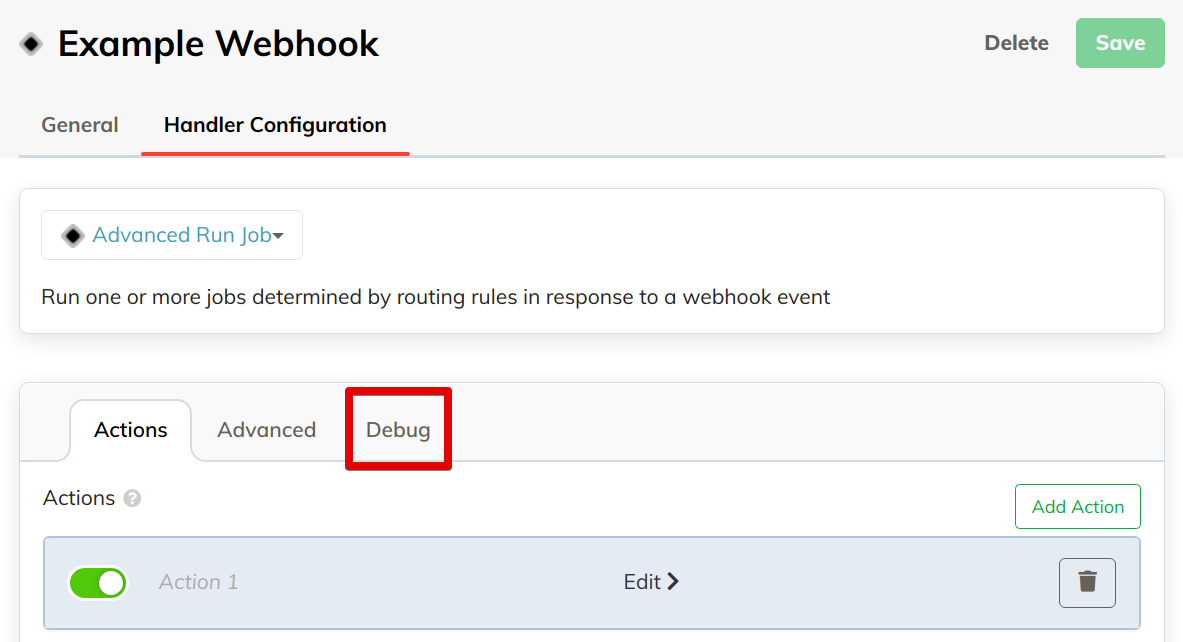The height and width of the screenshot is (642, 1183).
Task: Switch to the Advanced tab
Action: click(x=266, y=430)
